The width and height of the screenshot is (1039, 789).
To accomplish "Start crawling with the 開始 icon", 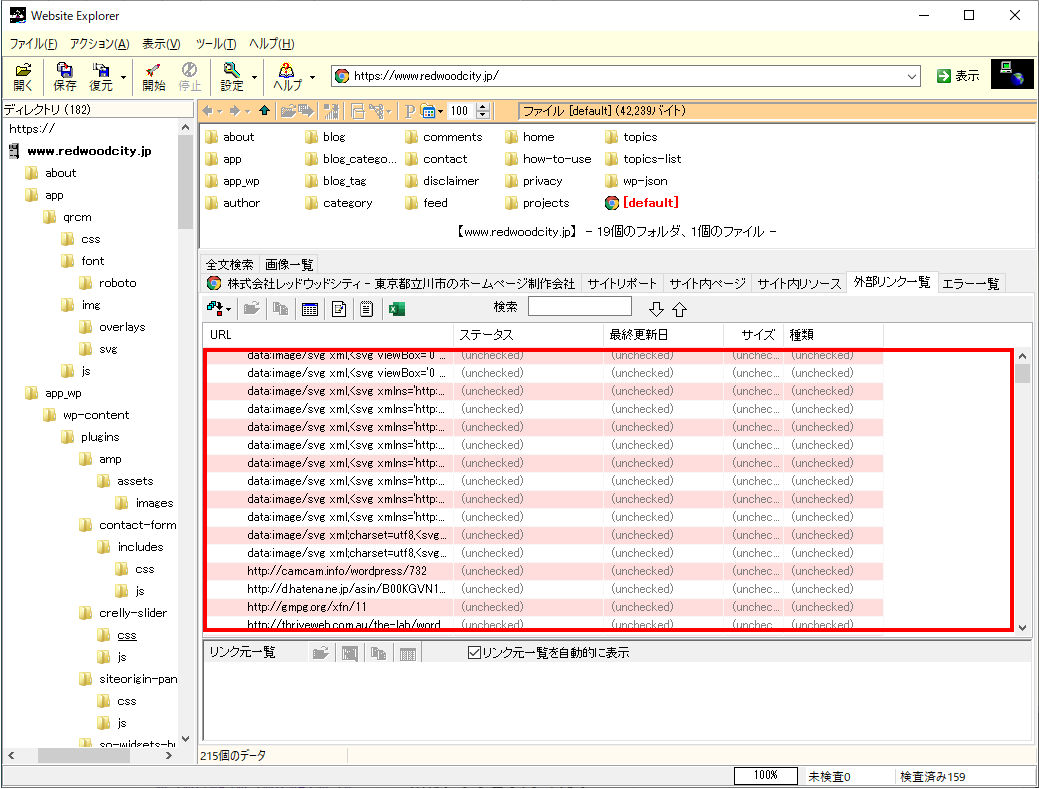I will (153, 77).
